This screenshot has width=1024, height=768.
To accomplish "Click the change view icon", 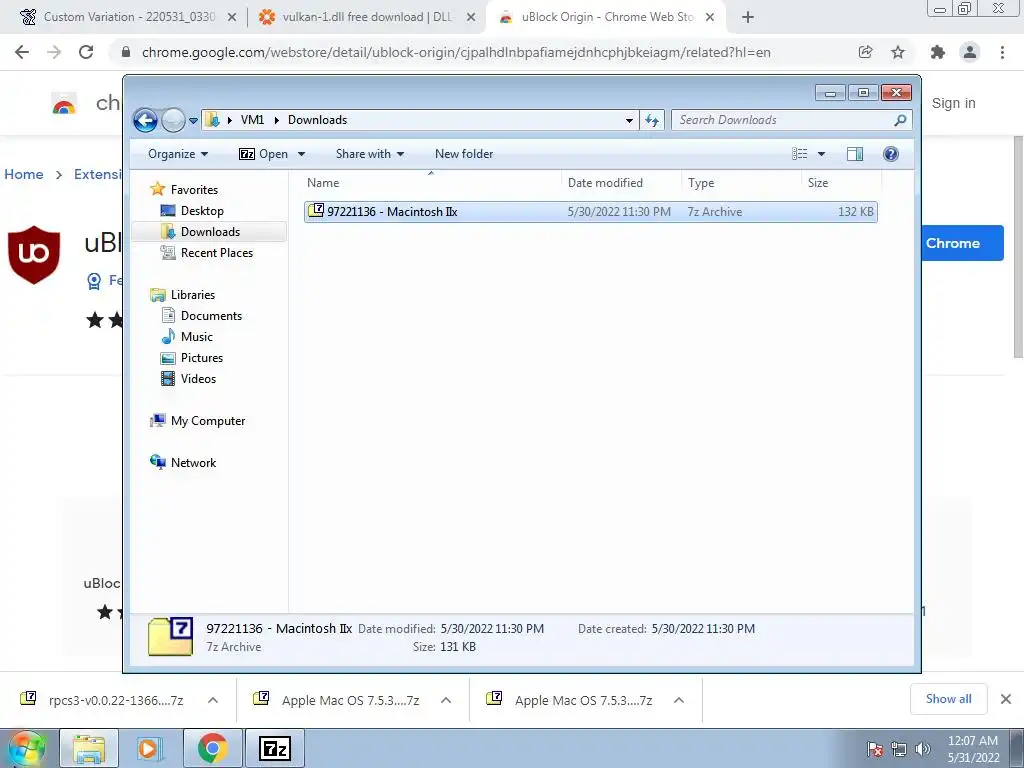I will [799, 154].
